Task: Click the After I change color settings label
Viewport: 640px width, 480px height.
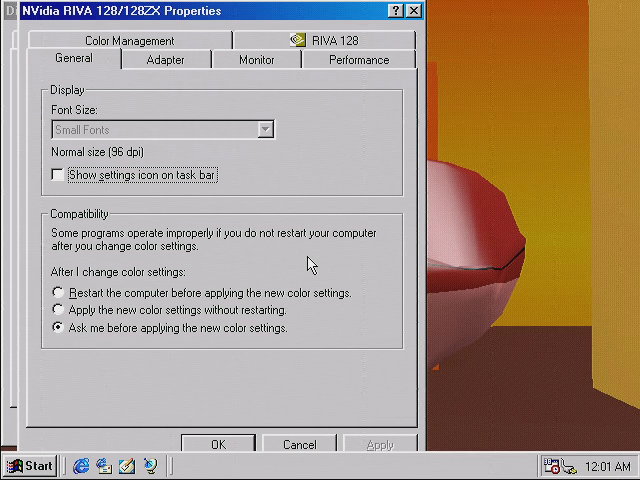Action: tap(118, 272)
